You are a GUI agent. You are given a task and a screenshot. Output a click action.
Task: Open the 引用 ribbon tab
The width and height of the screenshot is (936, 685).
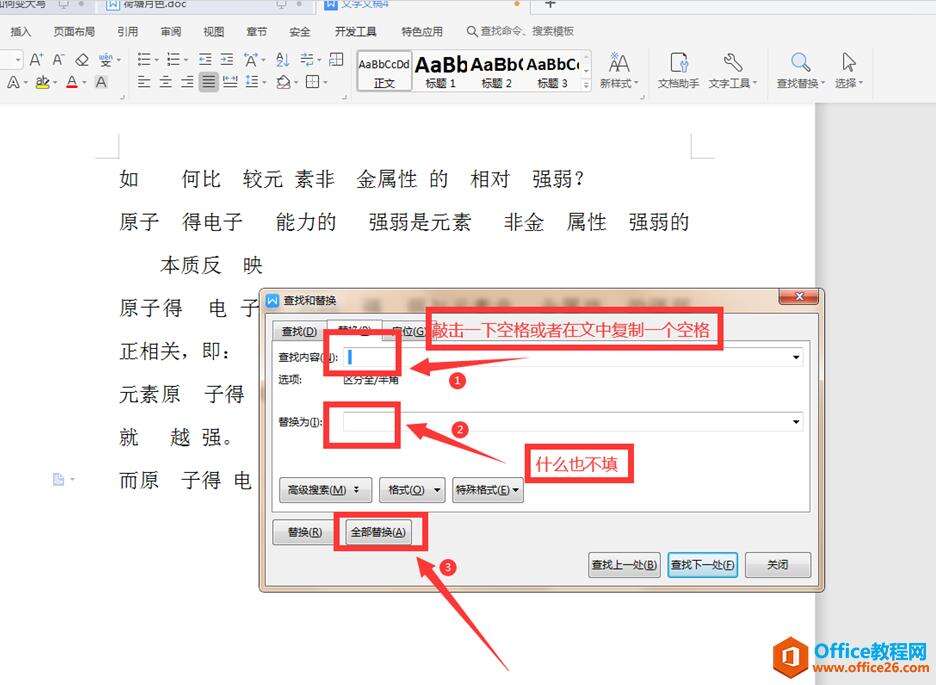click(x=127, y=32)
